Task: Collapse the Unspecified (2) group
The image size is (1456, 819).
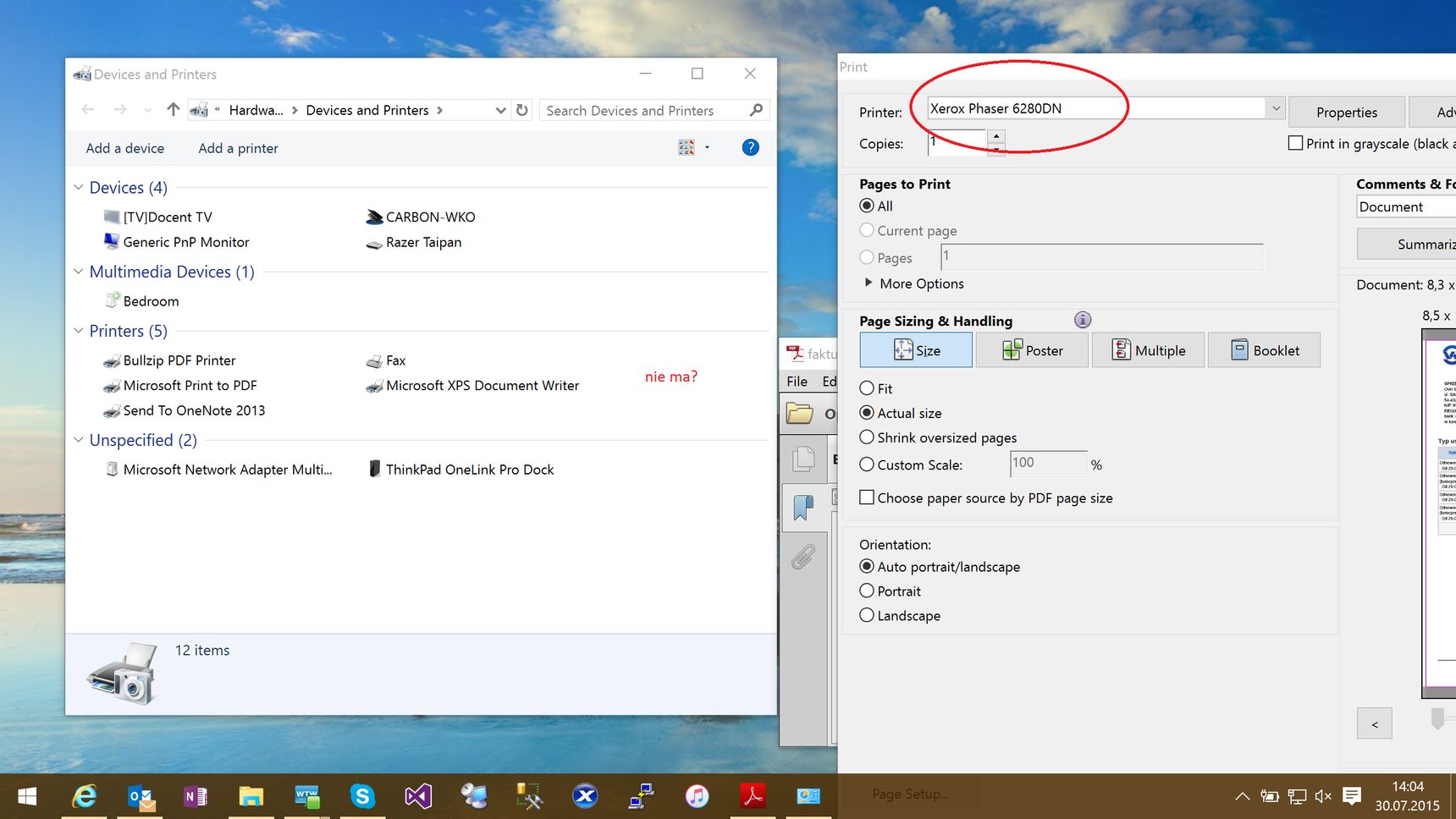Action: (x=78, y=440)
